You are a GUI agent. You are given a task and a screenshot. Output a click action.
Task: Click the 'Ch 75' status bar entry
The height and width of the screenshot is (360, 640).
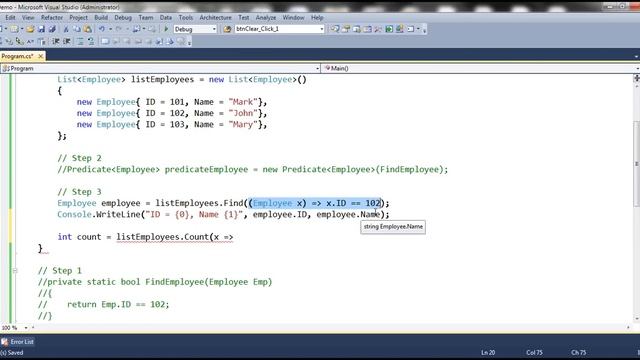tap(579, 353)
